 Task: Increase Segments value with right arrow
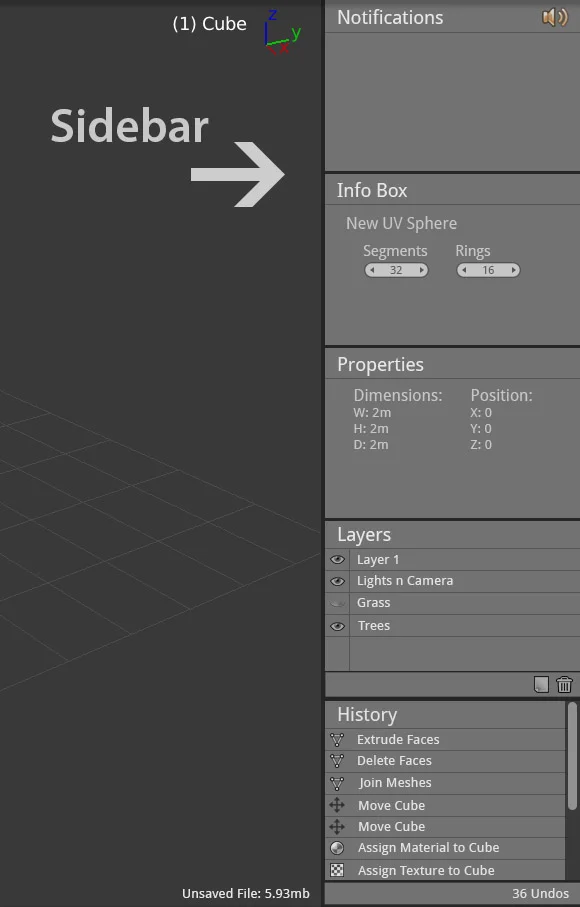pyautogui.click(x=422, y=270)
